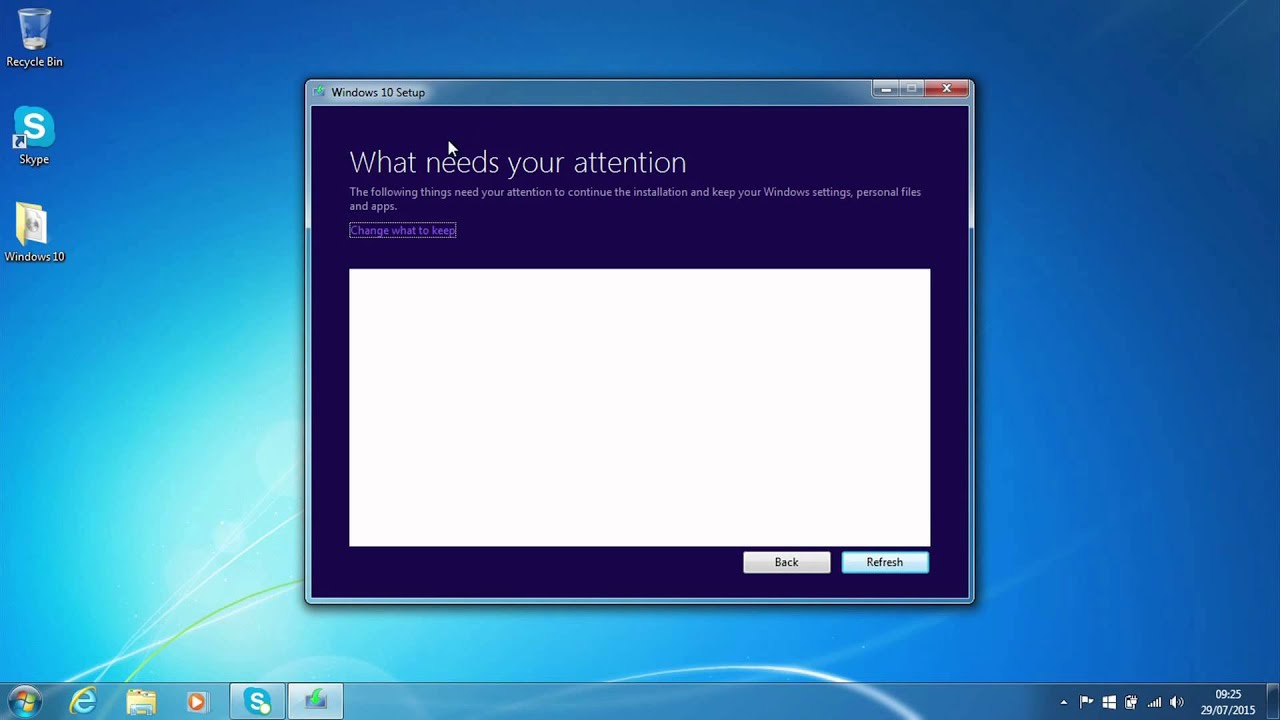Image resolution: width=1280 pixels, height=720 pixels.
Task: Show hidden system tray icons arrow
Action: (x=1063, y=703)
